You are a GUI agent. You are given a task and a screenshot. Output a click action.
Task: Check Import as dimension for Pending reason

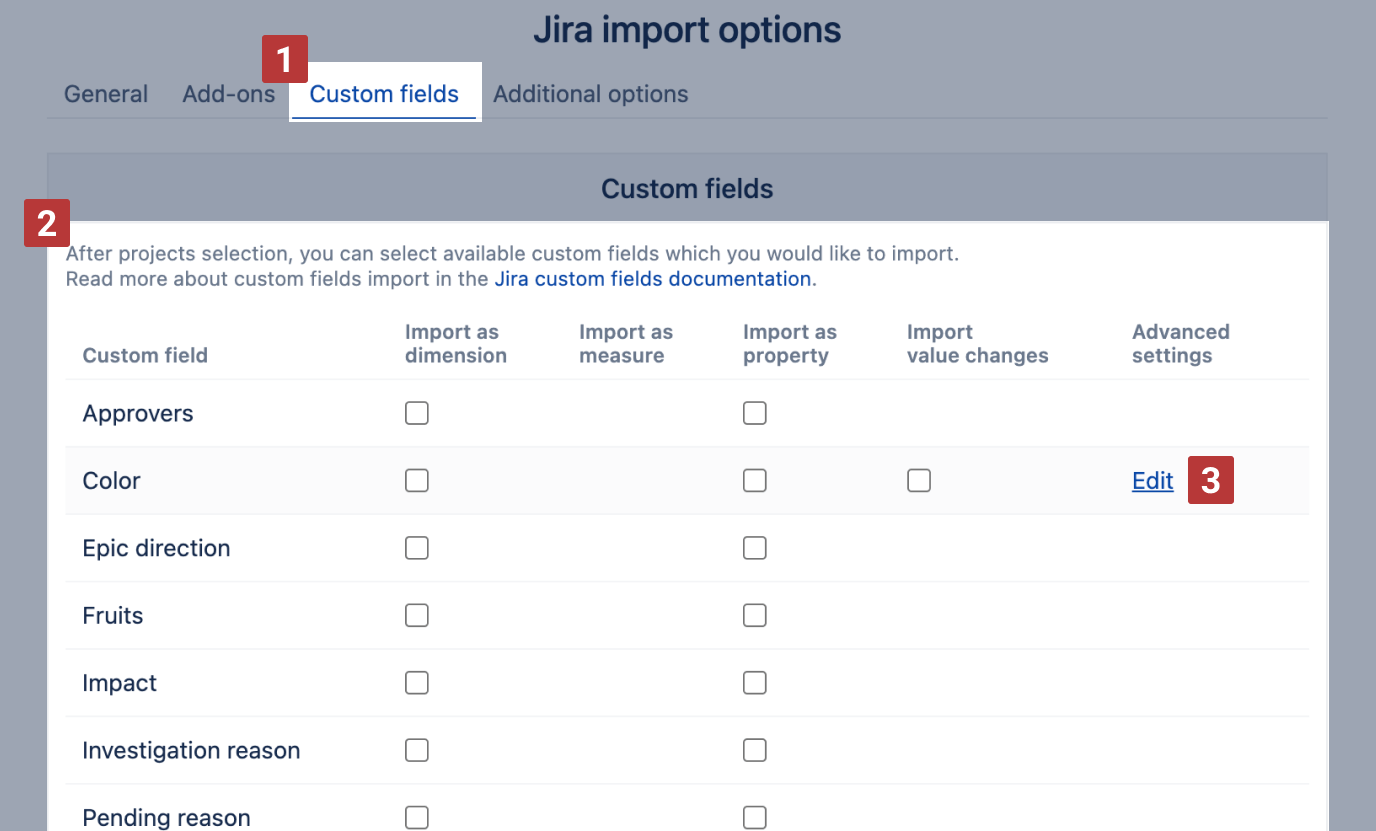coord(417,817)
